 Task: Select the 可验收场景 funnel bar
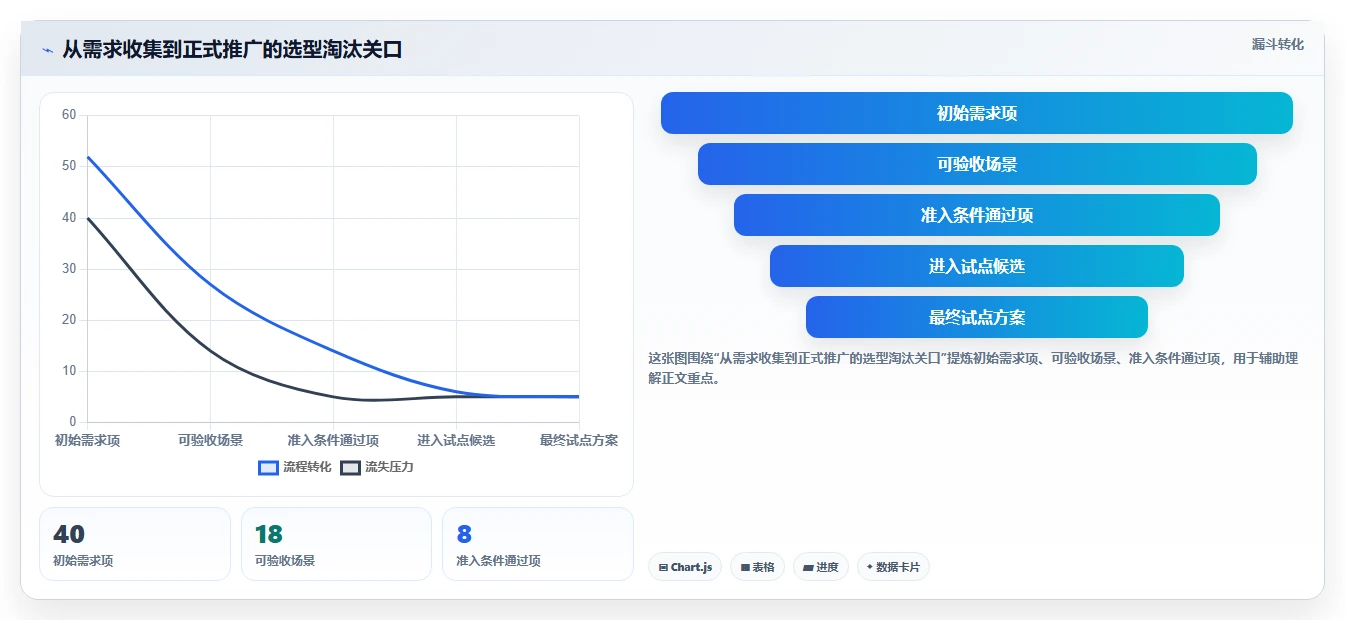[x=977, y=164]
